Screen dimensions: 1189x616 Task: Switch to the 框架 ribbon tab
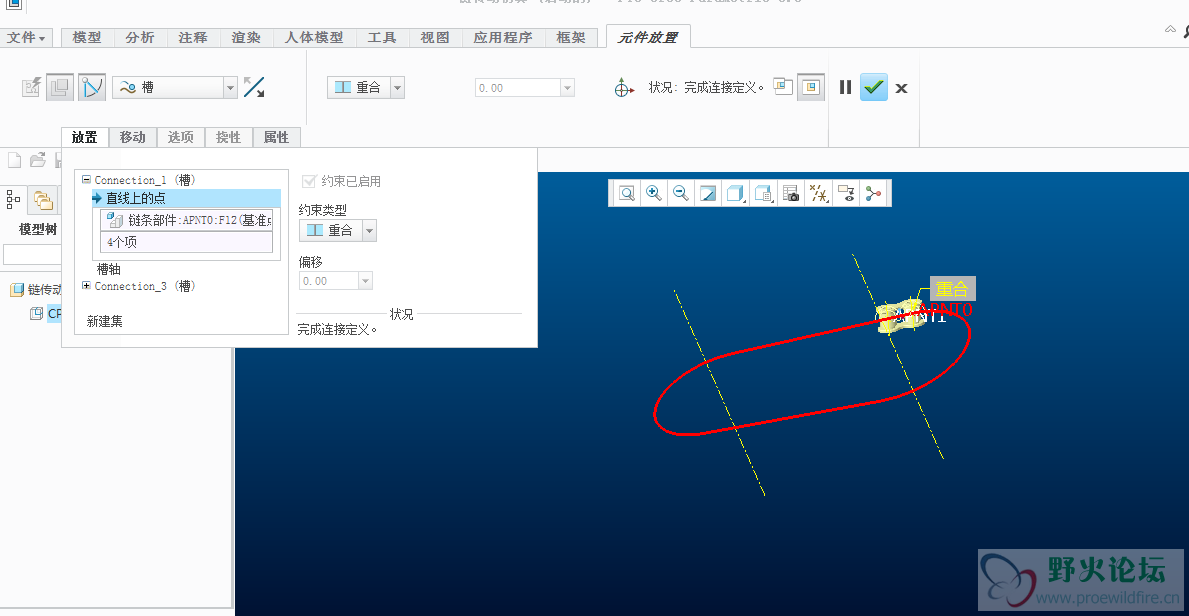coord(571,37)
